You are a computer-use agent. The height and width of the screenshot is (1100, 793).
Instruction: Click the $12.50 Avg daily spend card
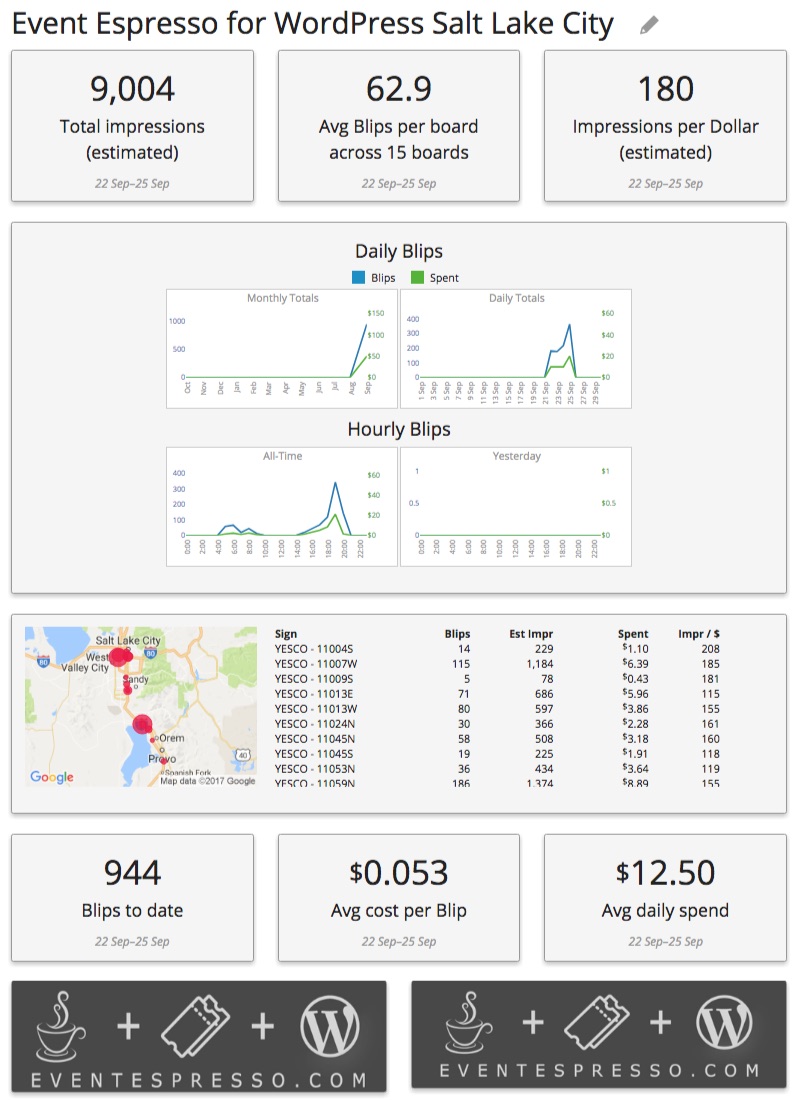[x=665, y=898]
